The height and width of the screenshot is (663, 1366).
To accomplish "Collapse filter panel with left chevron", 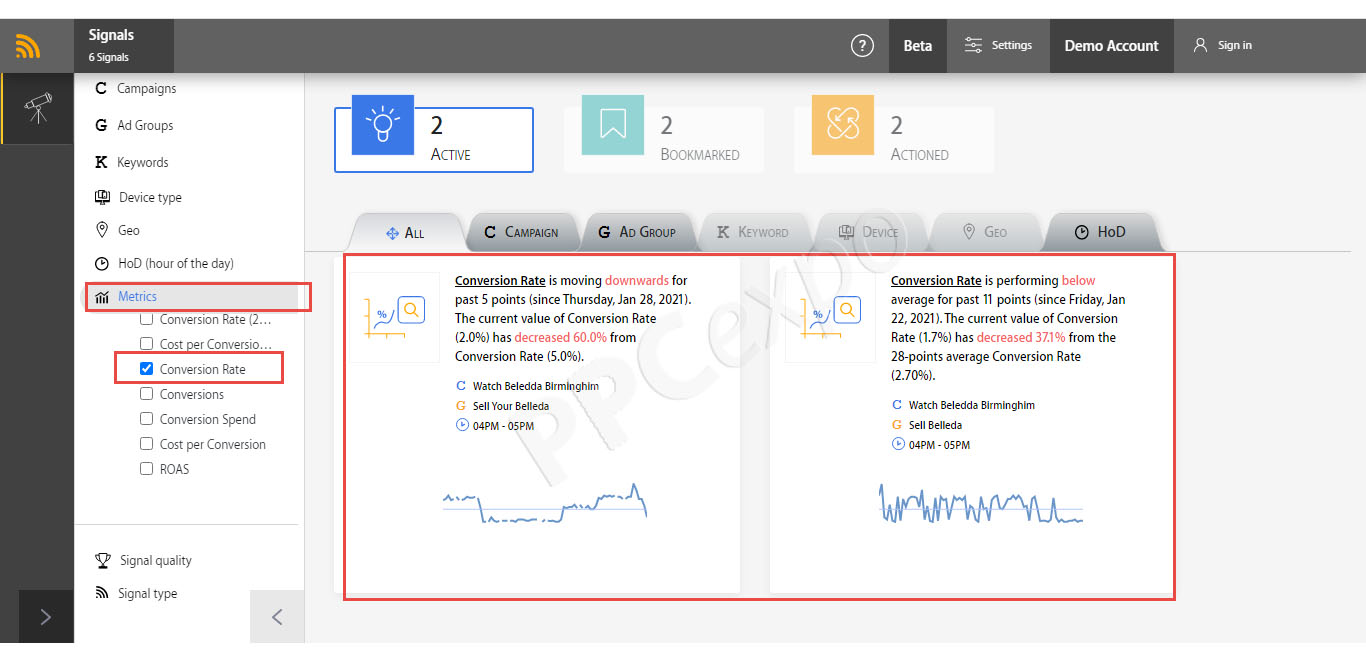I will (277, 617).
